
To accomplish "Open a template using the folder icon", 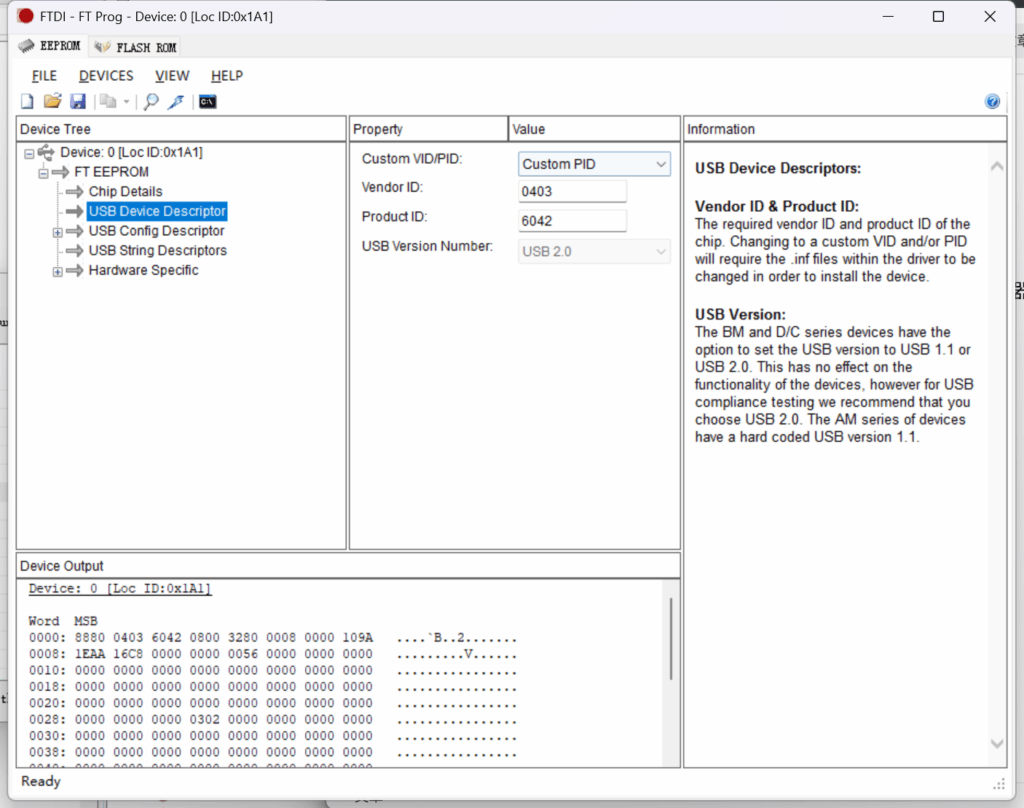I will (x=52, y=101).
